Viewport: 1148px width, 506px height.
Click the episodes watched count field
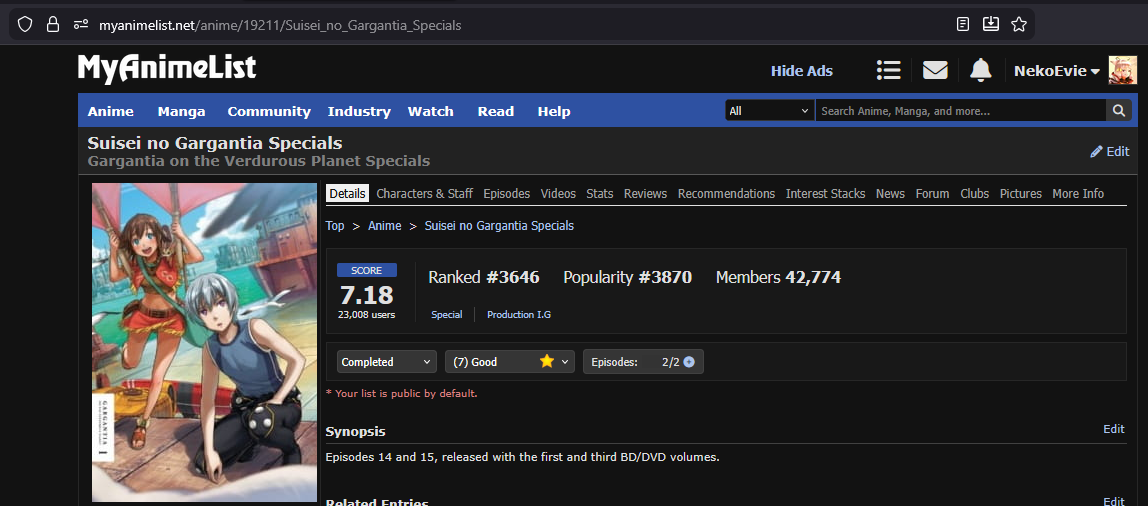663,362
